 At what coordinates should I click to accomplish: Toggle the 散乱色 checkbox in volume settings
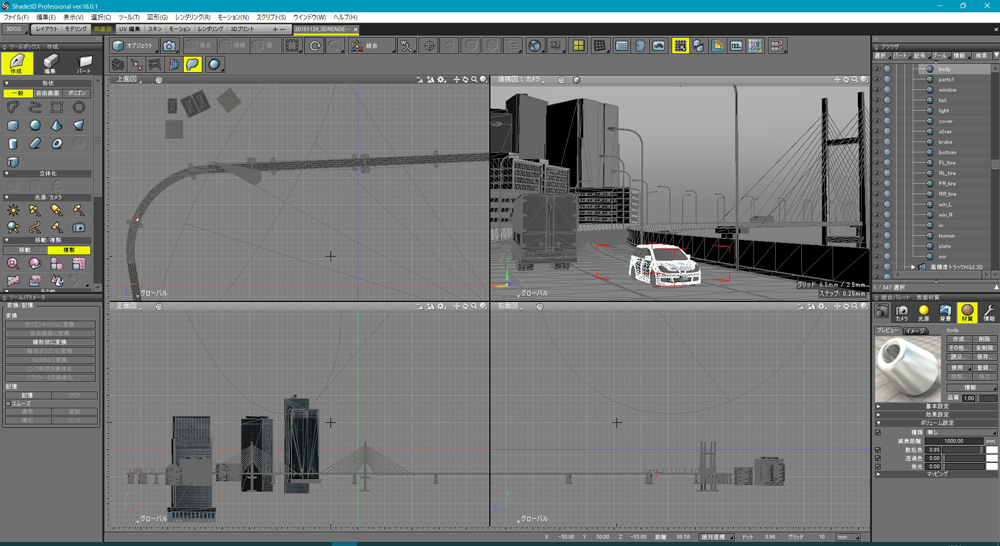[878, 450]
